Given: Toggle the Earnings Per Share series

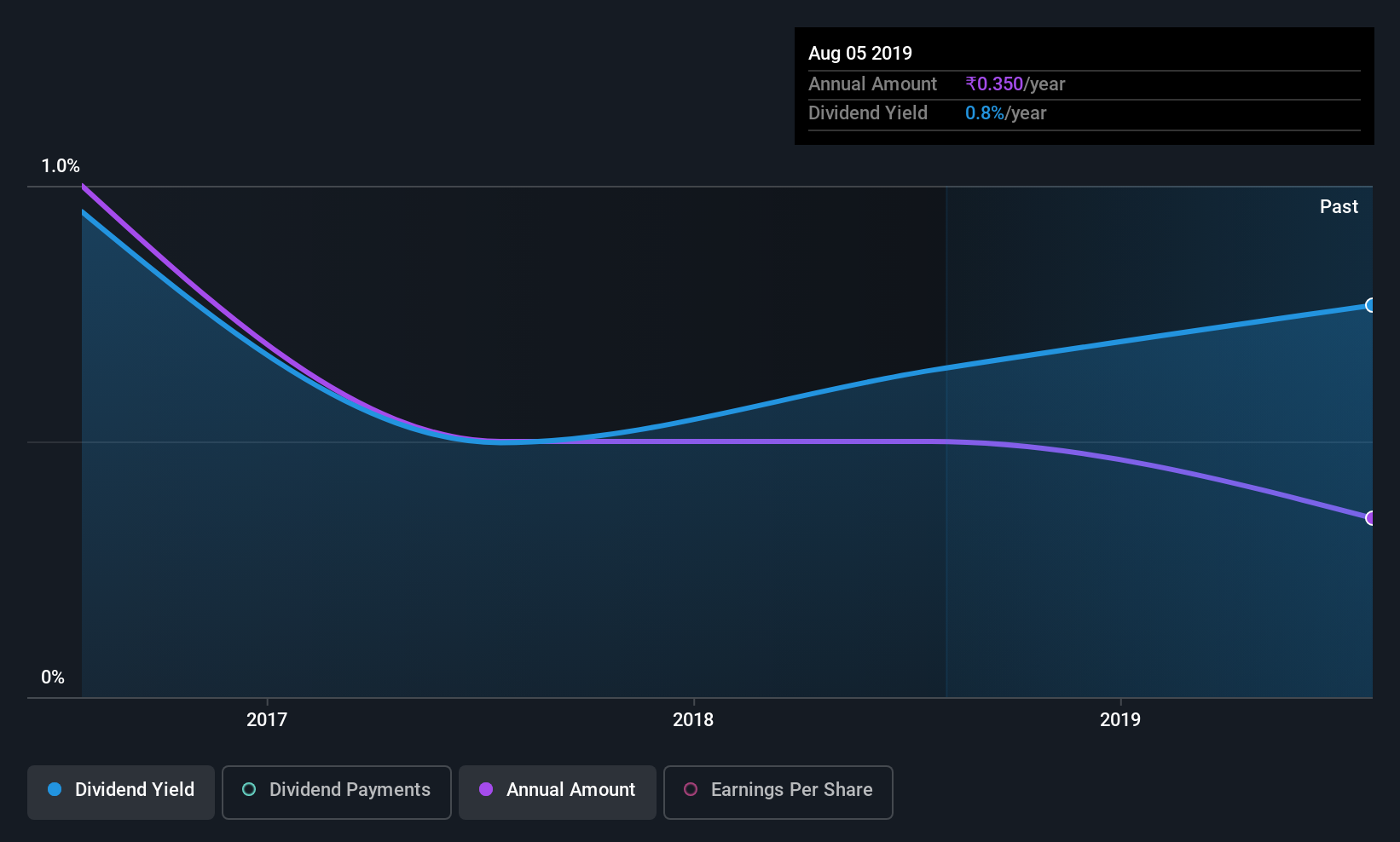Looking at the screenshot, I should click(778, 792).
